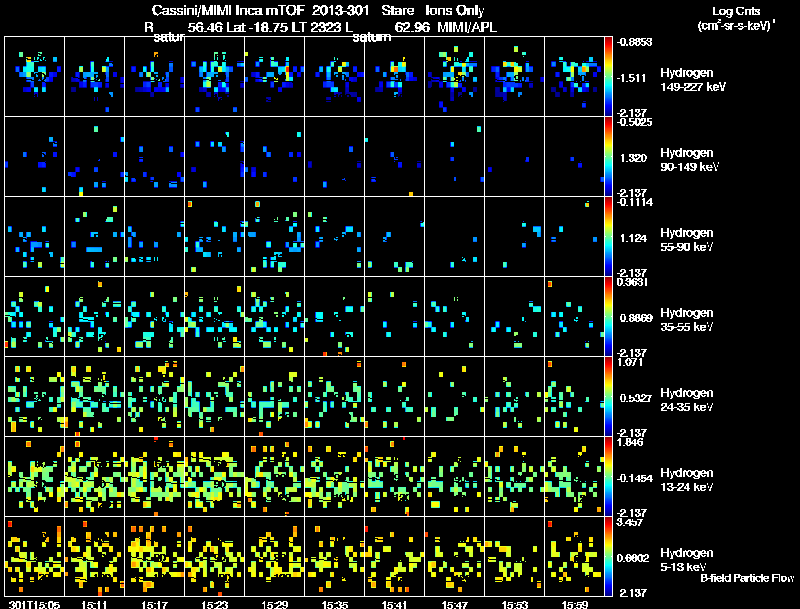This screenshot has height=609, width=800.
Task: Select the 35-55 keV image panel at 15:41
Action: pos(394,317)
